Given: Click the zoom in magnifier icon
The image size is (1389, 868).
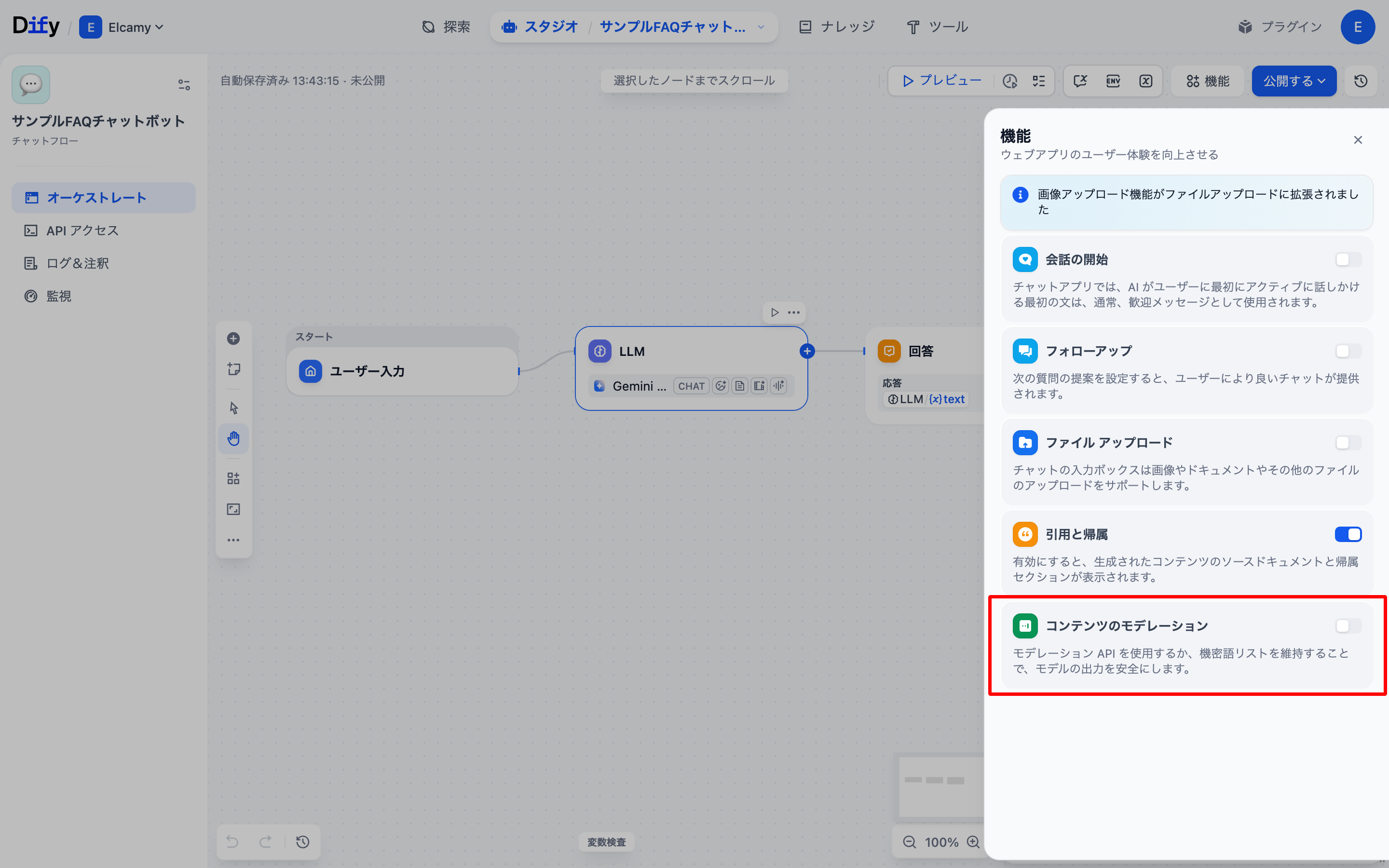Looking at the screenshot, I should click(x=973, y=841).
